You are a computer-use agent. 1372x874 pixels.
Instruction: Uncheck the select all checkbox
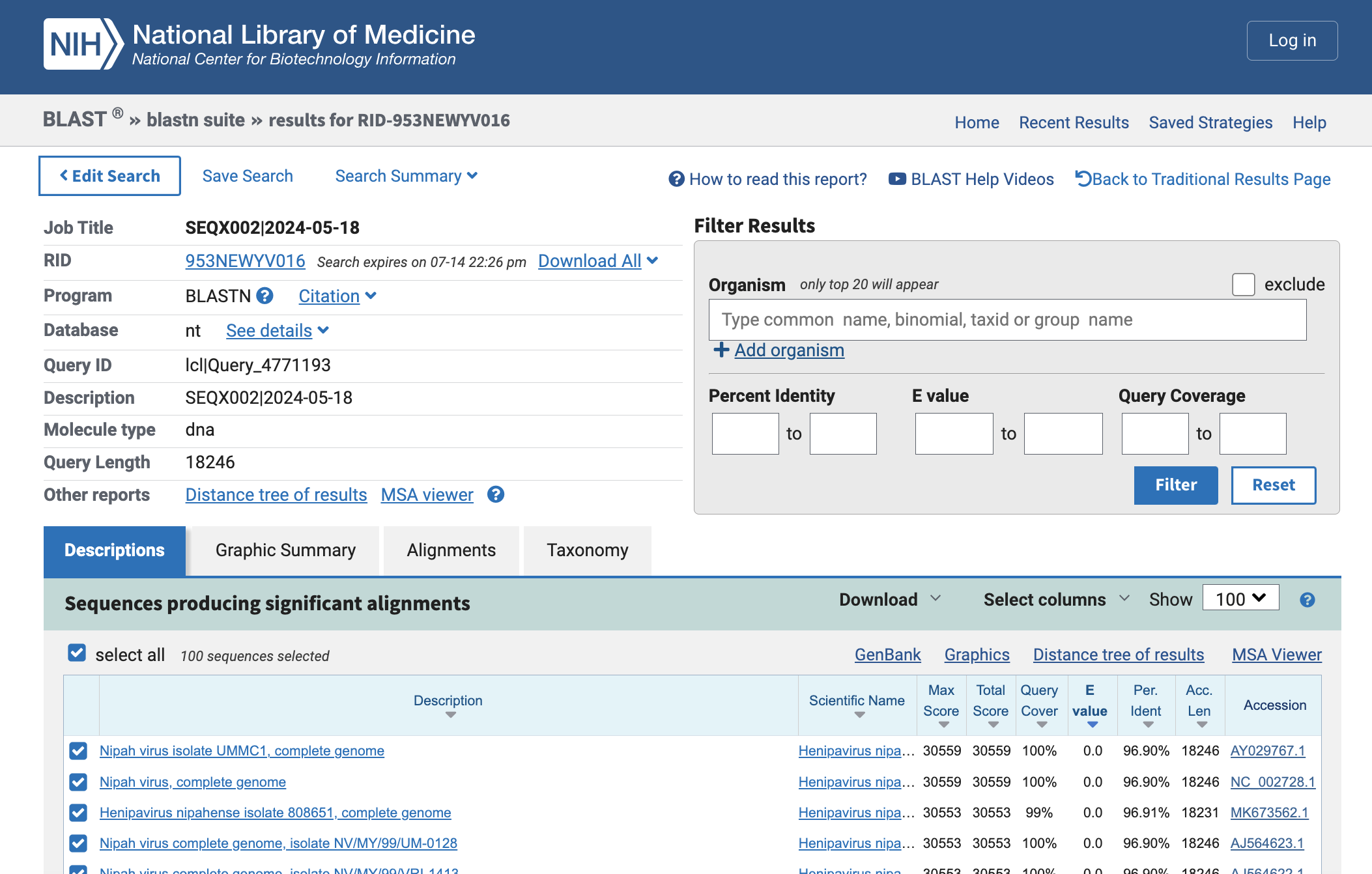pos(77,653)
